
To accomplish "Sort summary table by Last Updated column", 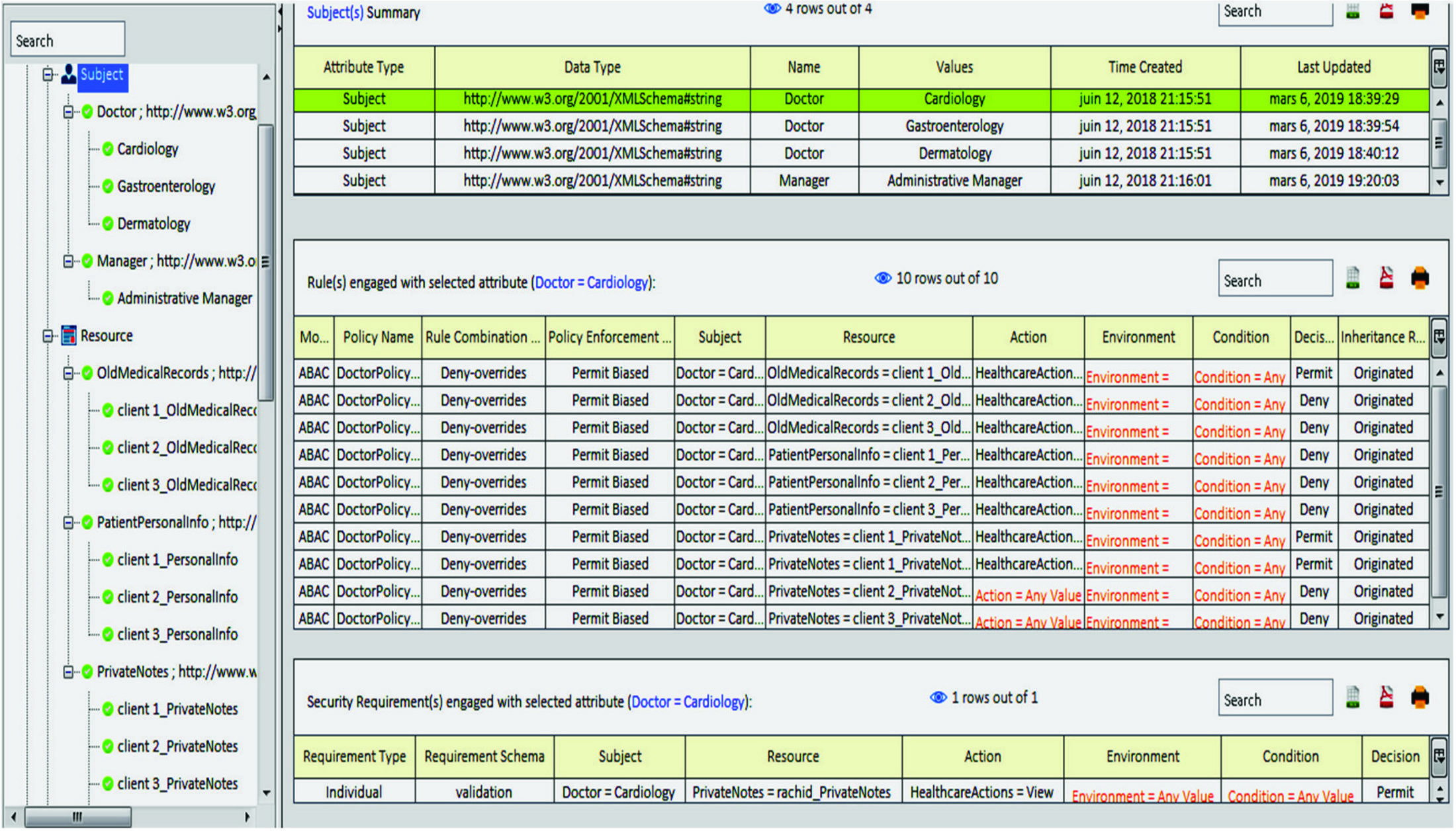I will (1334, 67).
